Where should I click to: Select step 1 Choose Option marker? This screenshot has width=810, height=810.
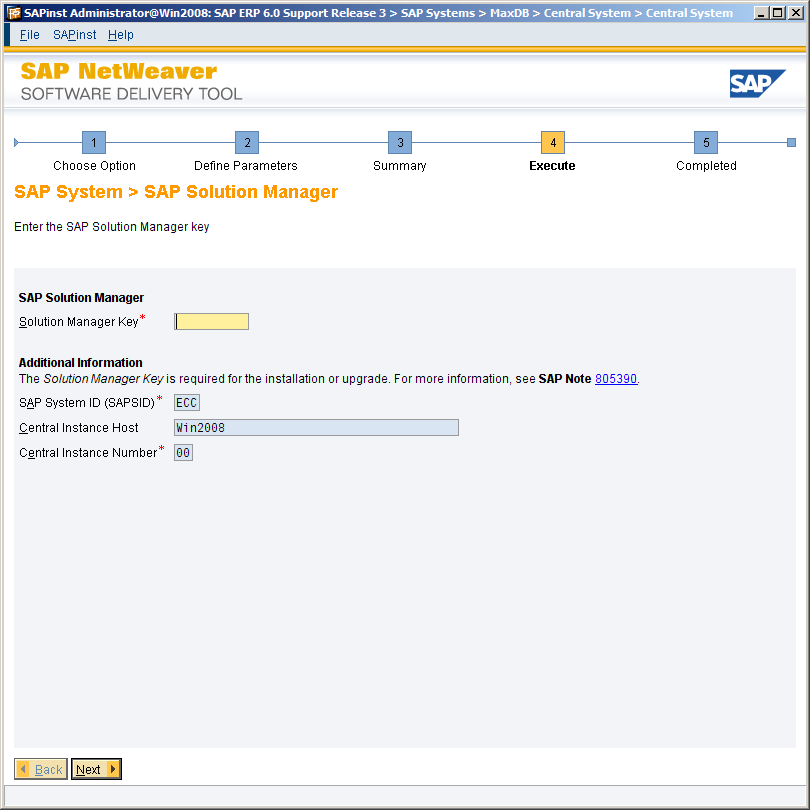pyautogui.click(x=94, y=143)
